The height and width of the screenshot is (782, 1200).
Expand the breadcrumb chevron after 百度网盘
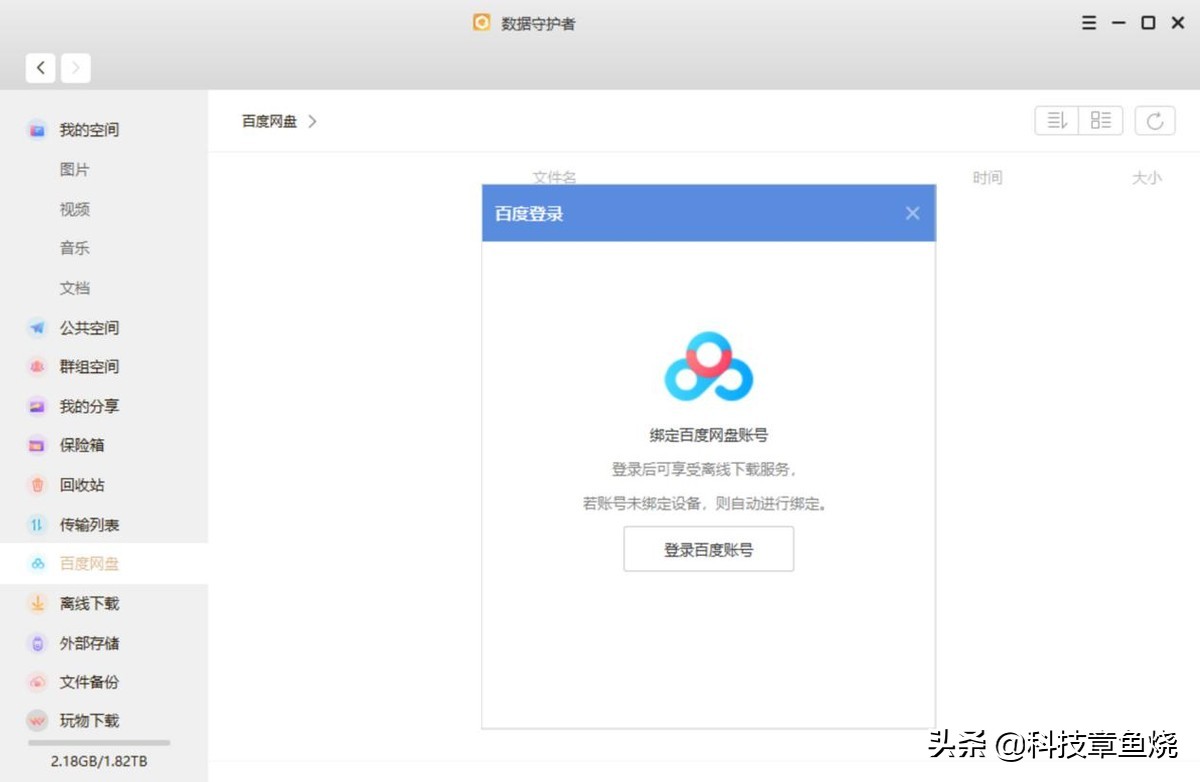[x=312, y=121]
